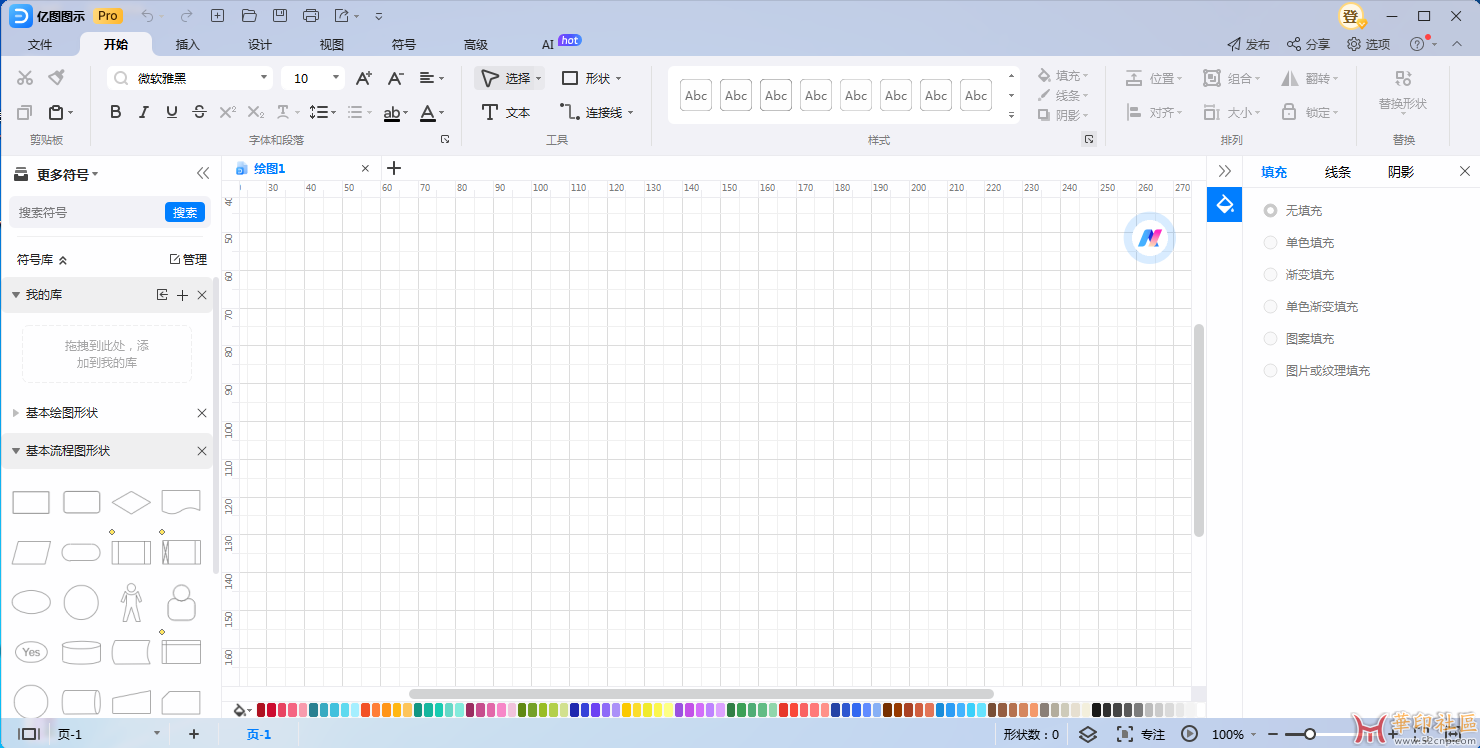The image size is (1480, 748).
Task: Click Manage (管理) symbol library
Action: point(188,259)
